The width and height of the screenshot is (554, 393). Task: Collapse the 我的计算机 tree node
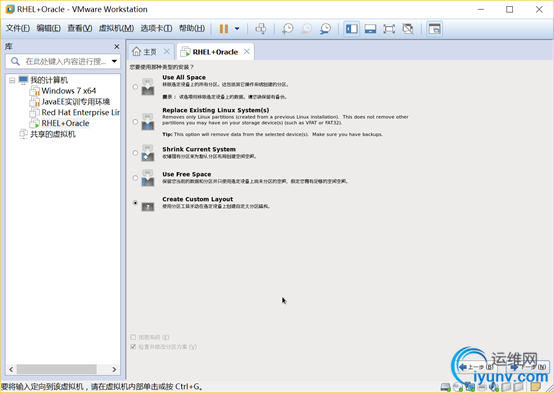12,80
